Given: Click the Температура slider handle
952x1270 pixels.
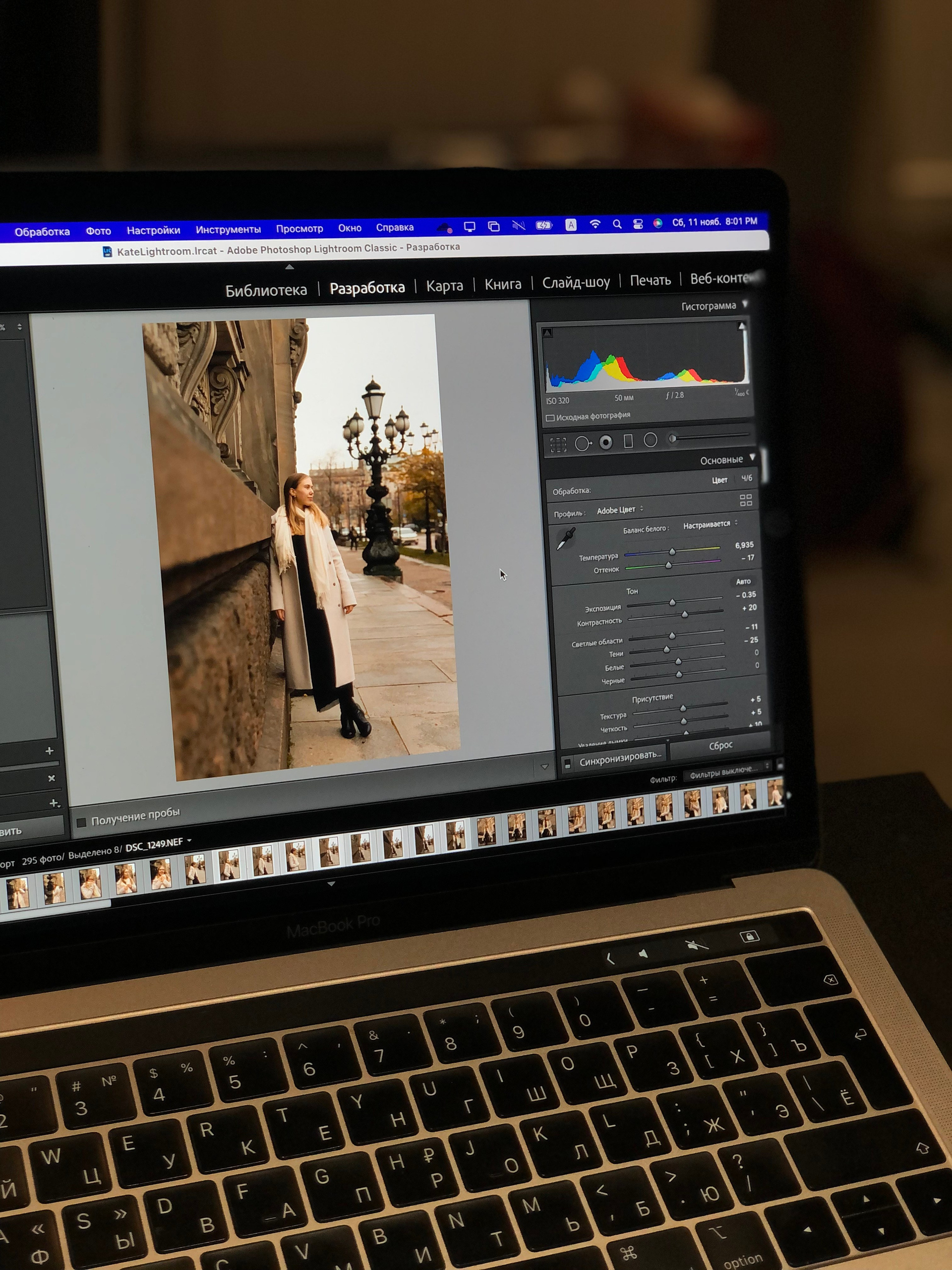Looking at the screenshot, I should pyautogui.click(x=672, y=552).
